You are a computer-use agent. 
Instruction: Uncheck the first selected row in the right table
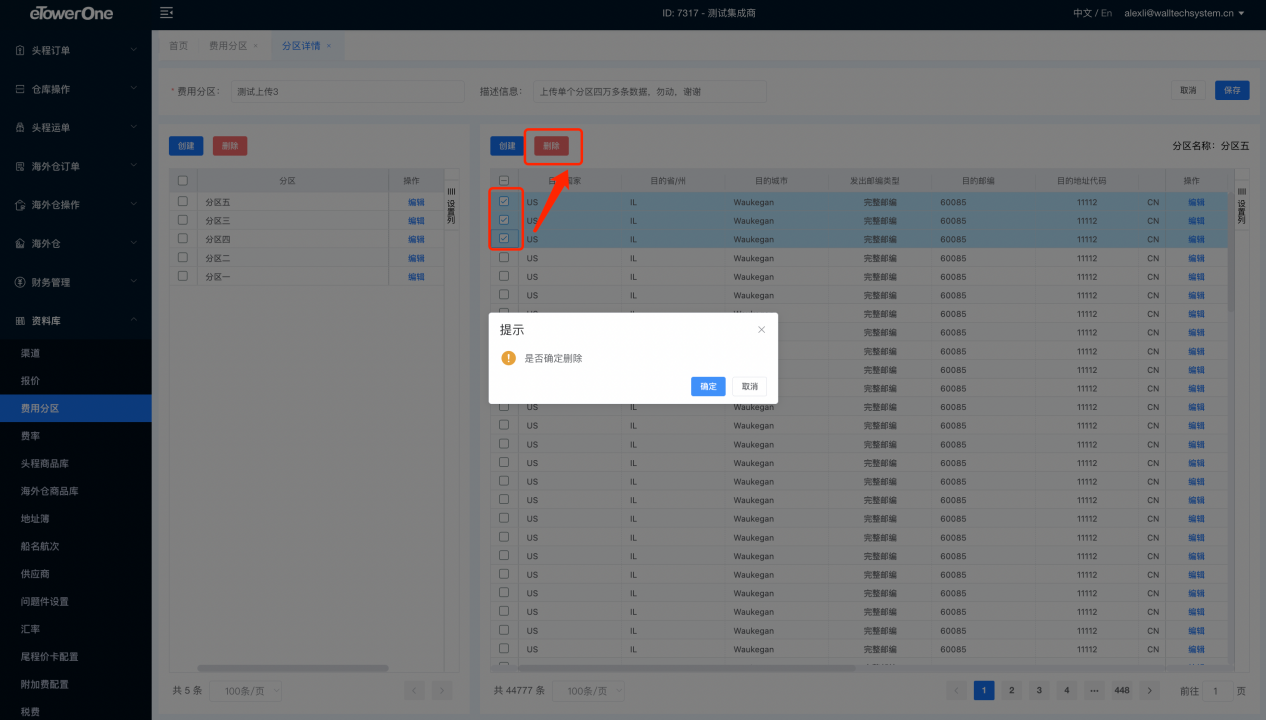click(504, 201)
